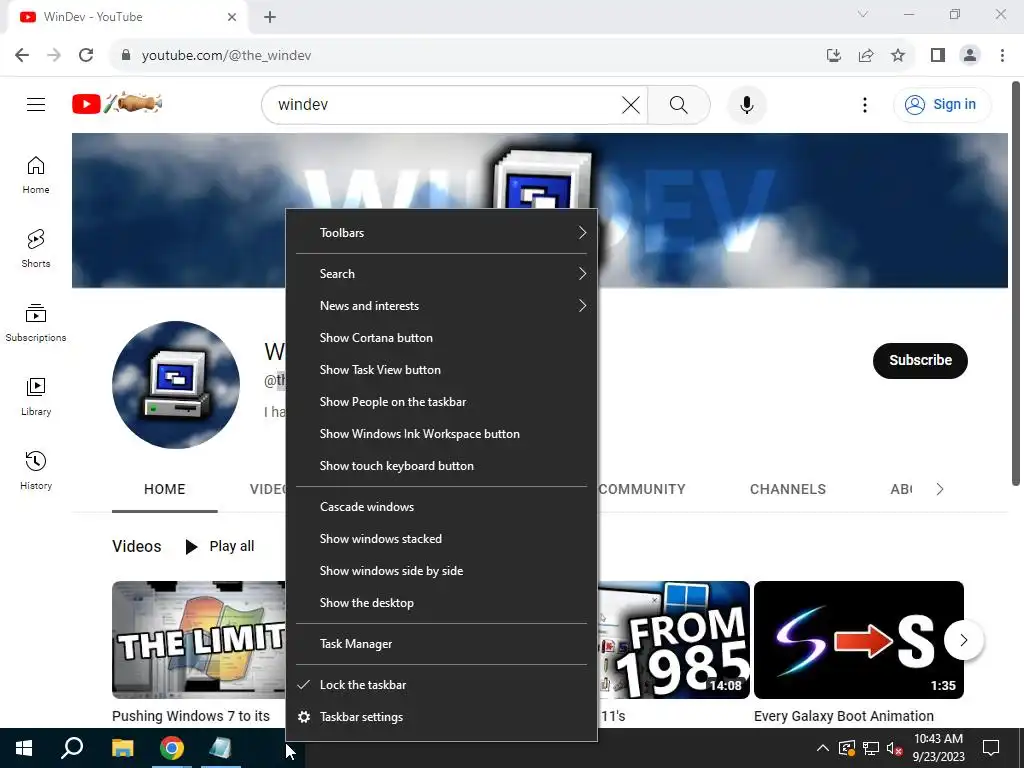Open the tab search dropdown arrow
Image resolution: width=1024 pixels, height=768 pixels.
863,14
